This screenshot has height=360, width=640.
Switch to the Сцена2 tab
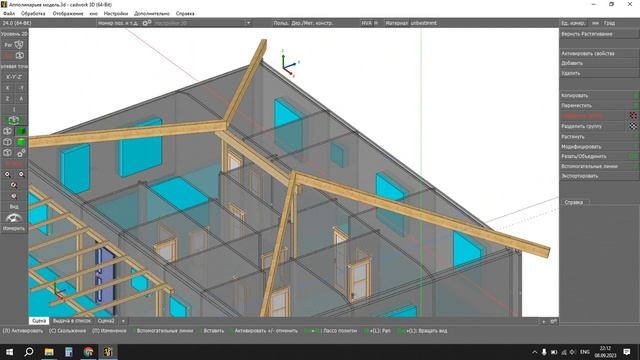pos(106,321)
